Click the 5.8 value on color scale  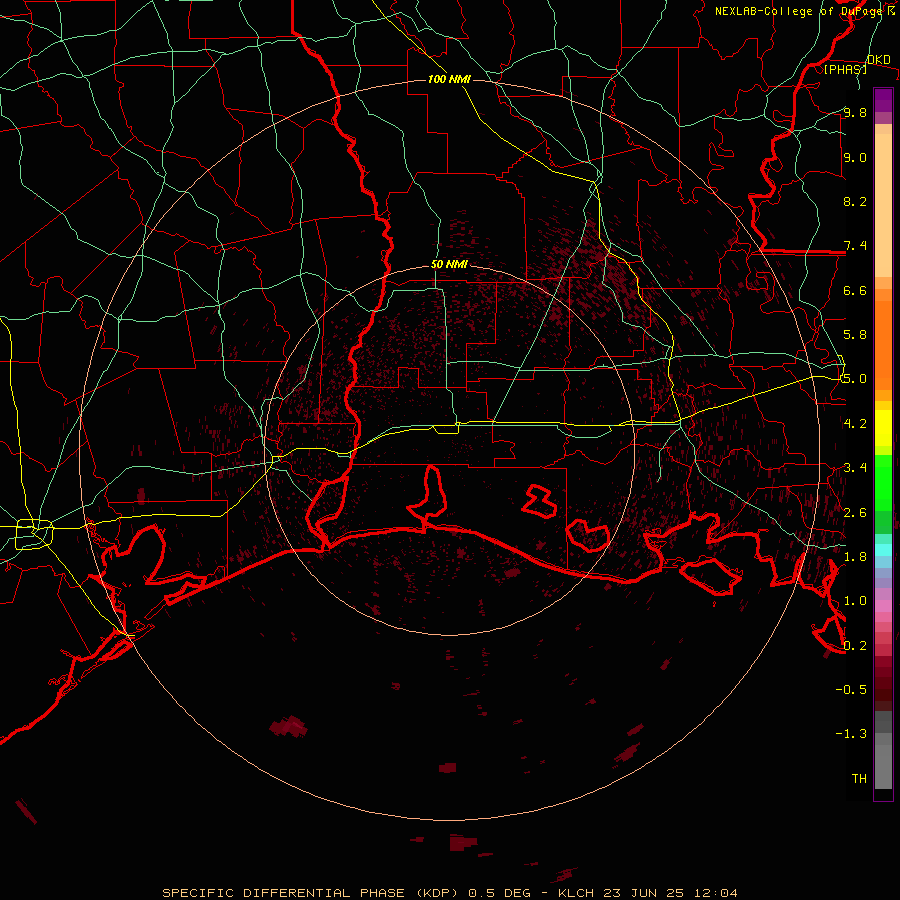pos(855,335)
